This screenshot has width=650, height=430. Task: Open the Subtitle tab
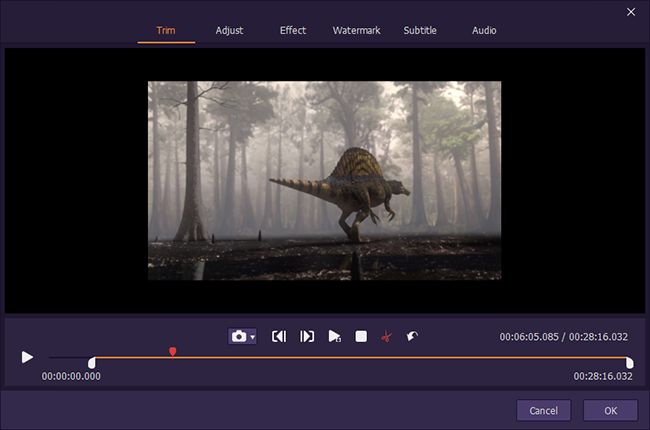tap(420, 30)
